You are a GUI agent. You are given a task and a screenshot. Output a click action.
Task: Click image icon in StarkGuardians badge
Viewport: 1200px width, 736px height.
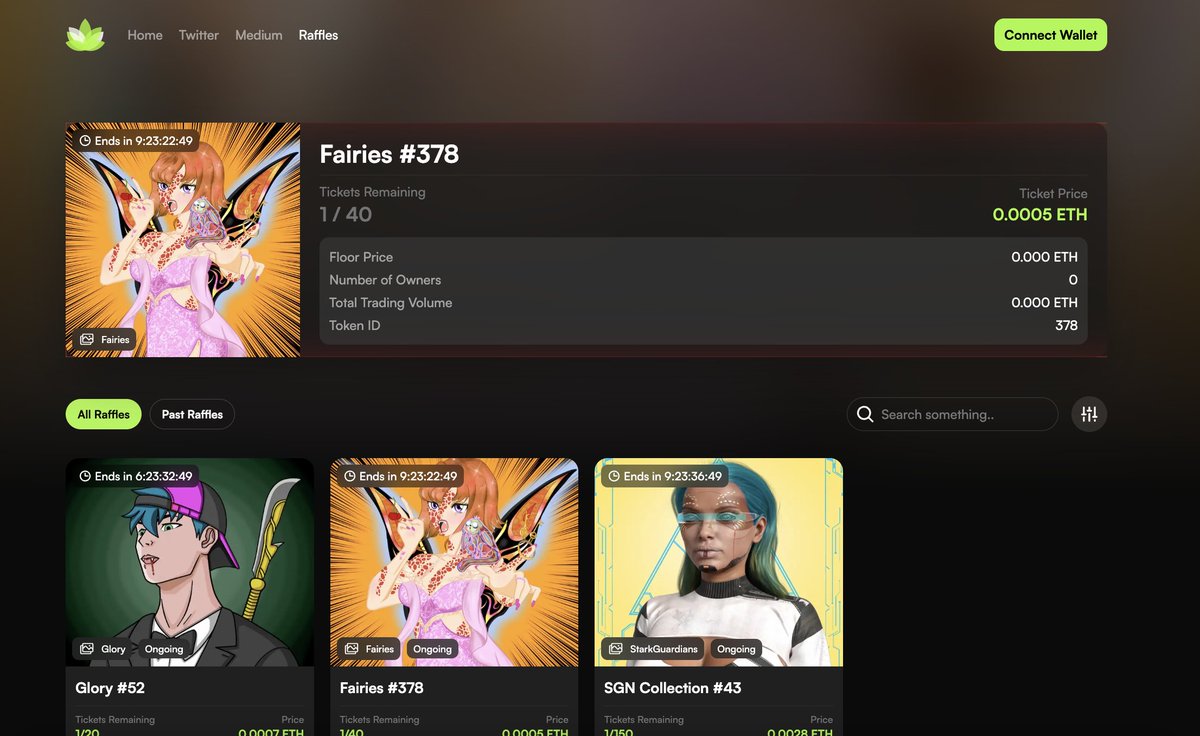pos(616,649)
